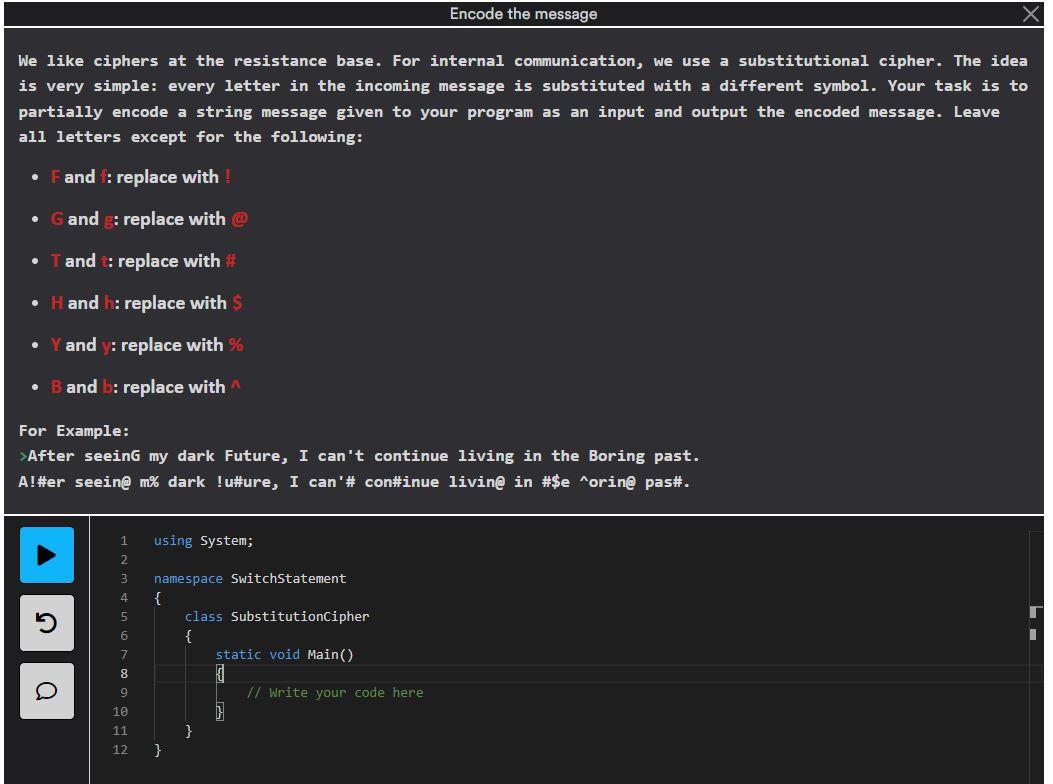Click line number 12 in the gutter

(120, 750)
